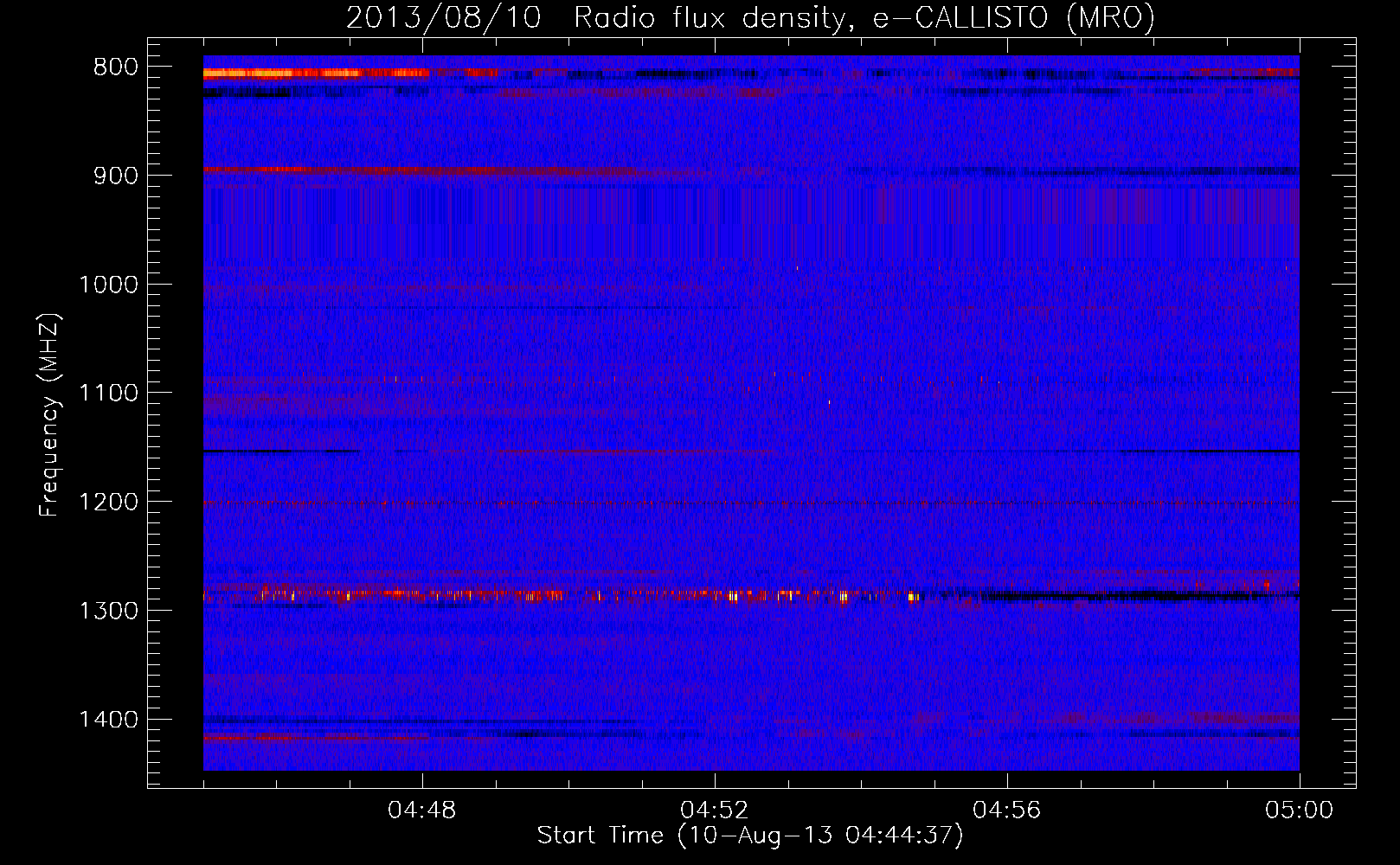Click the 800 frequency tick label
Screen dimensions: 1400x865
point(115,67)
